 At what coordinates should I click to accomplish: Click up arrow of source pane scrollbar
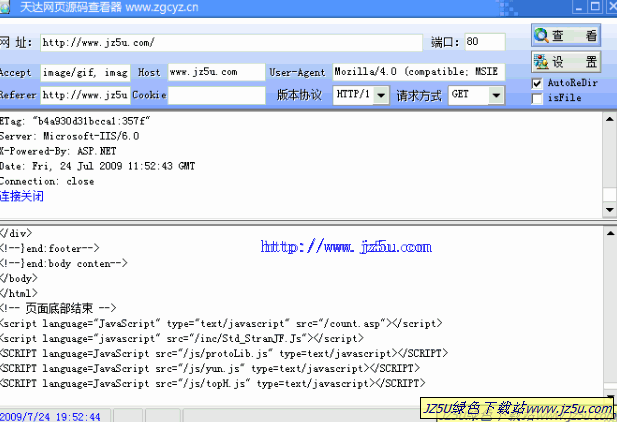(610, 233)
